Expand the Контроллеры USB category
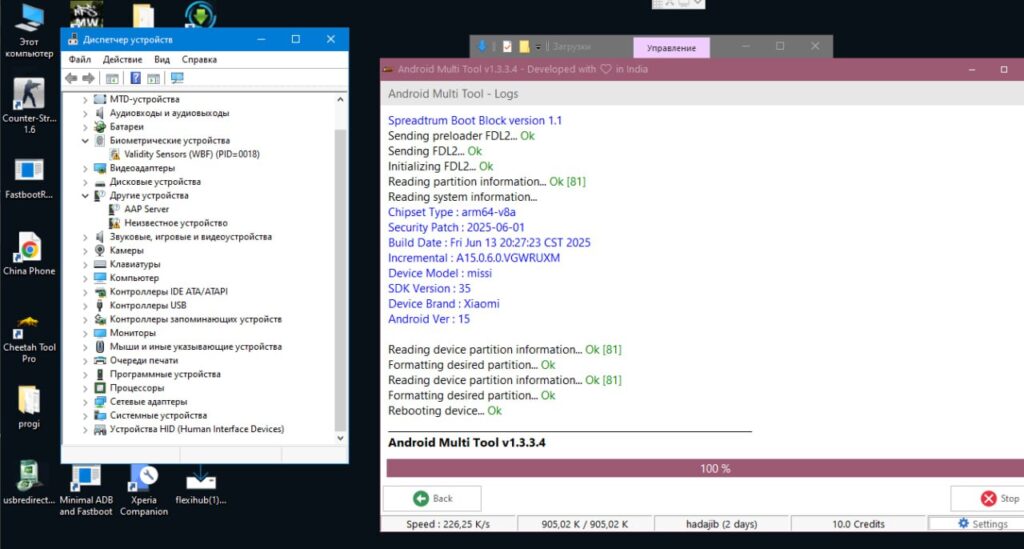This screenshot has height=549, width=1024. tap(85, 305)
